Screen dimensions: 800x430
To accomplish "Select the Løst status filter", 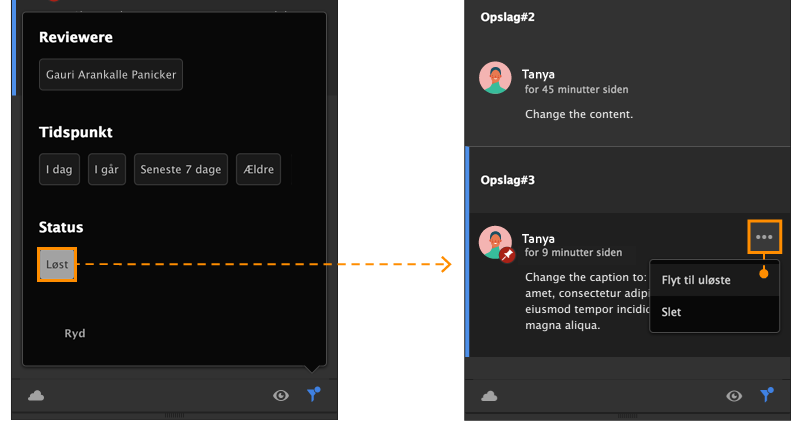I will 57,264.
